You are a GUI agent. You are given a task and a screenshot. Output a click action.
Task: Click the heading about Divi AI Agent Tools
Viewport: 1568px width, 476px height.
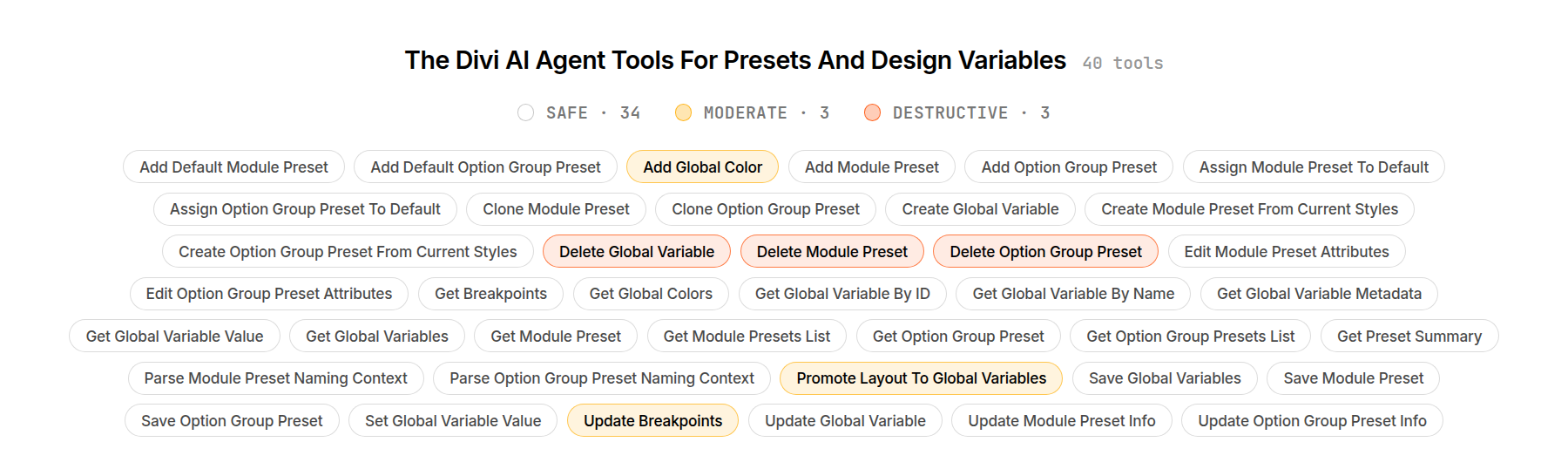point(735,60)
